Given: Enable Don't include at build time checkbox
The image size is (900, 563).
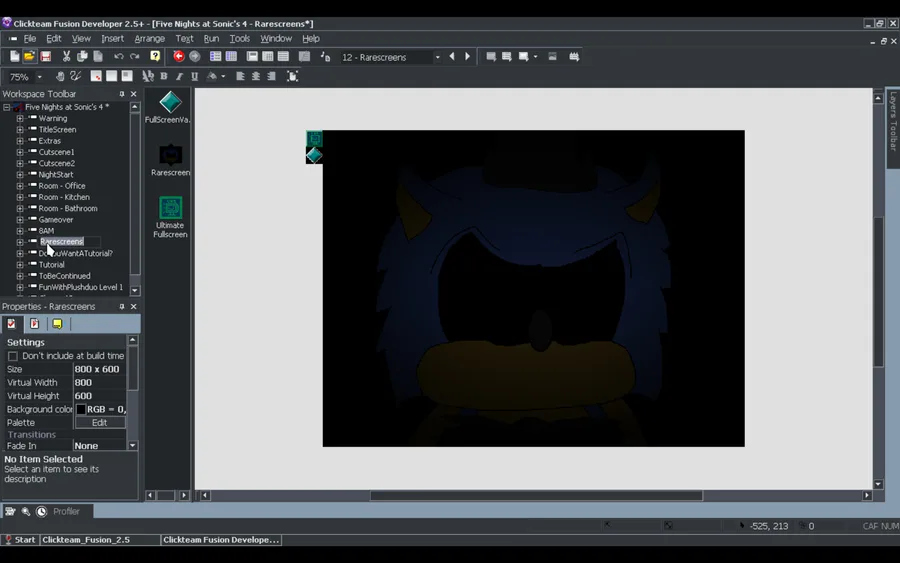Looking at the screenshot, I should coord(13,356).
